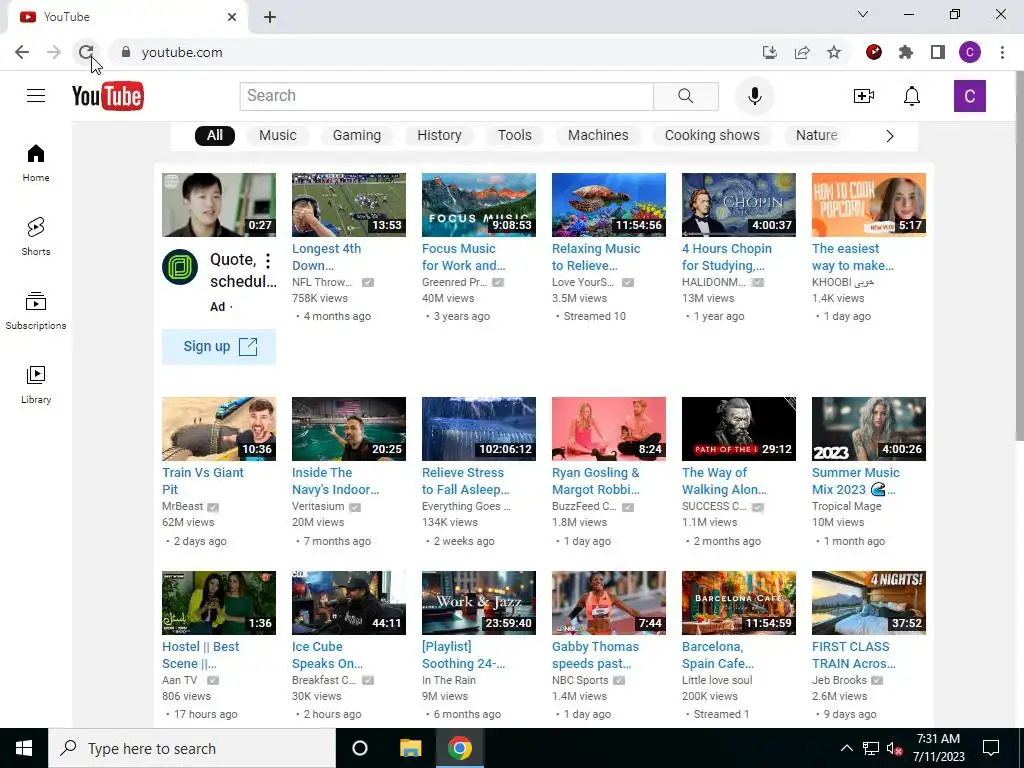
Task: Open the account avatar menu on YouTube
Action: click(969, 96)
